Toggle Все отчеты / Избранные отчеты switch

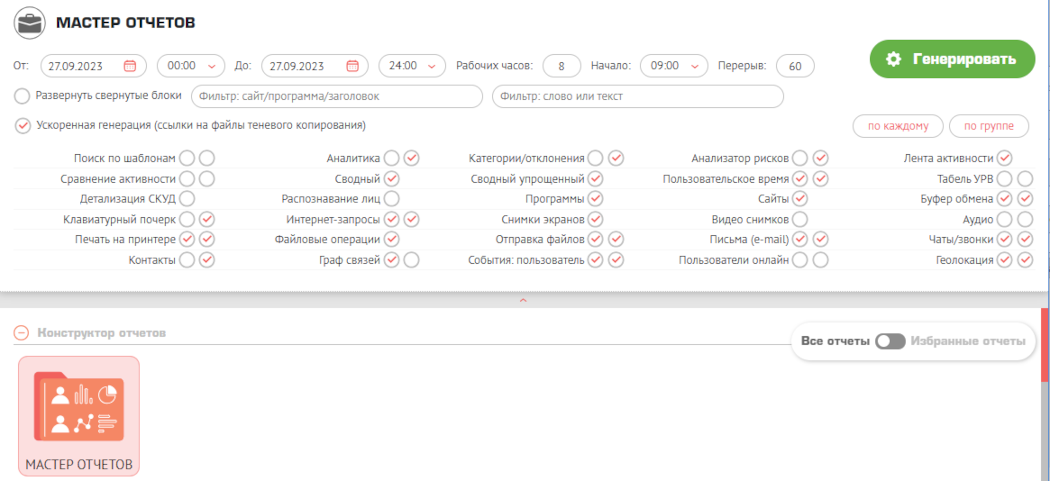tap(889, 341)
